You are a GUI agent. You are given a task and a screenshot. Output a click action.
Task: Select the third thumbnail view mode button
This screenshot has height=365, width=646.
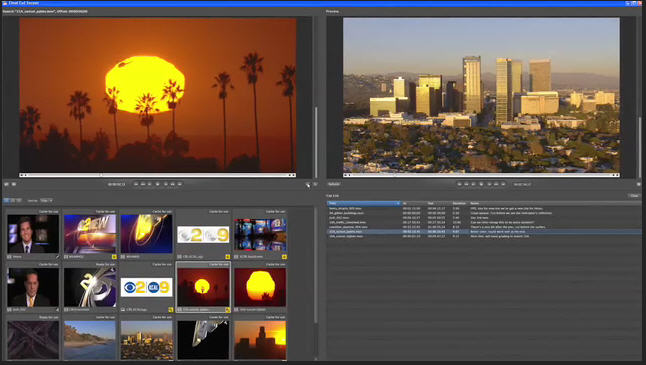19,201
